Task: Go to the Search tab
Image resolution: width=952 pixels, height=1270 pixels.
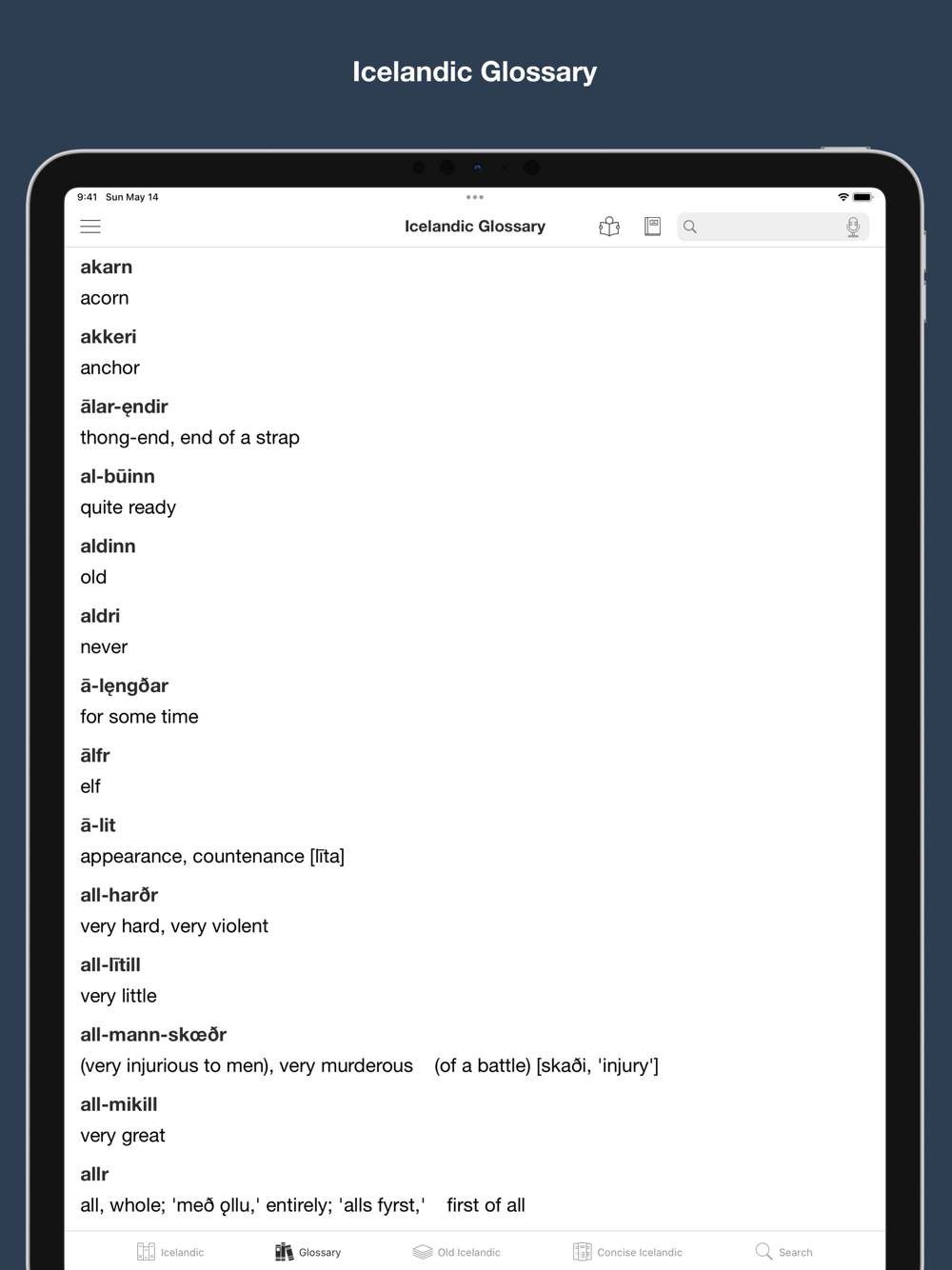Action: coord(783,1252)
